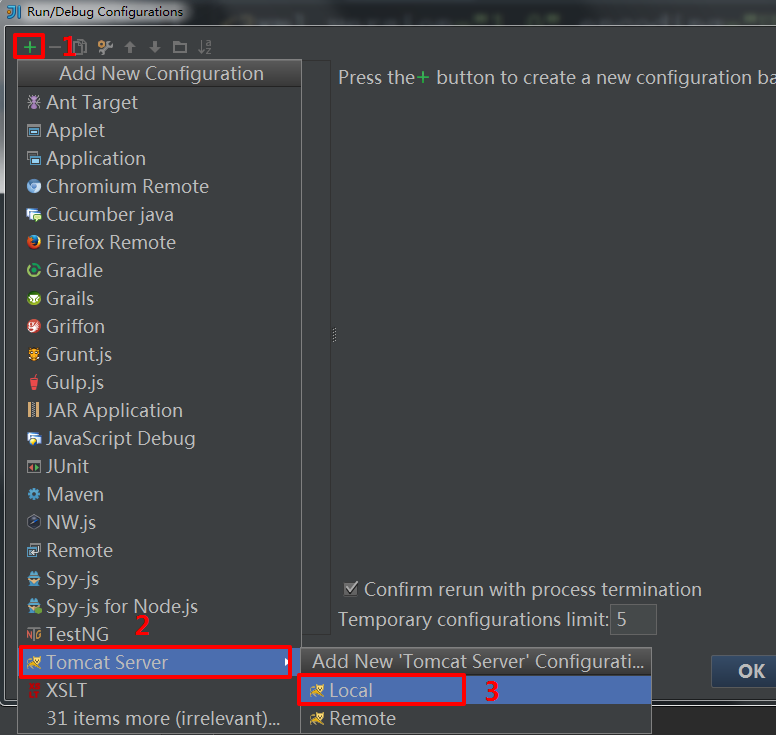This screenshot has width=776, height=735.
Task: Choose JAR Application configuration
Action: point(159,410)
